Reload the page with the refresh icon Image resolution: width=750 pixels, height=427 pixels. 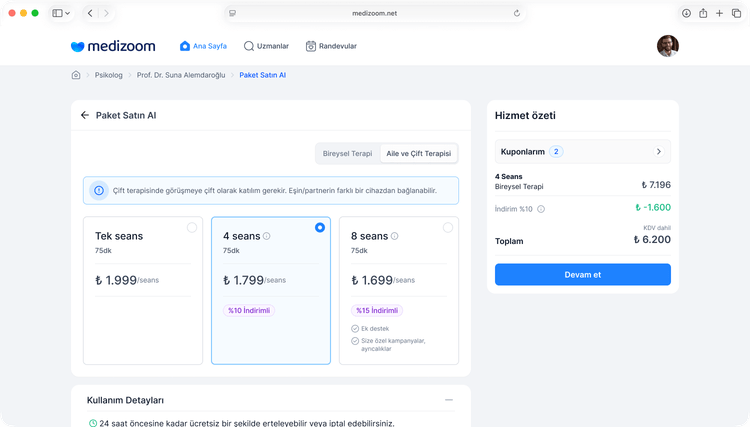(x=517, y=13)
